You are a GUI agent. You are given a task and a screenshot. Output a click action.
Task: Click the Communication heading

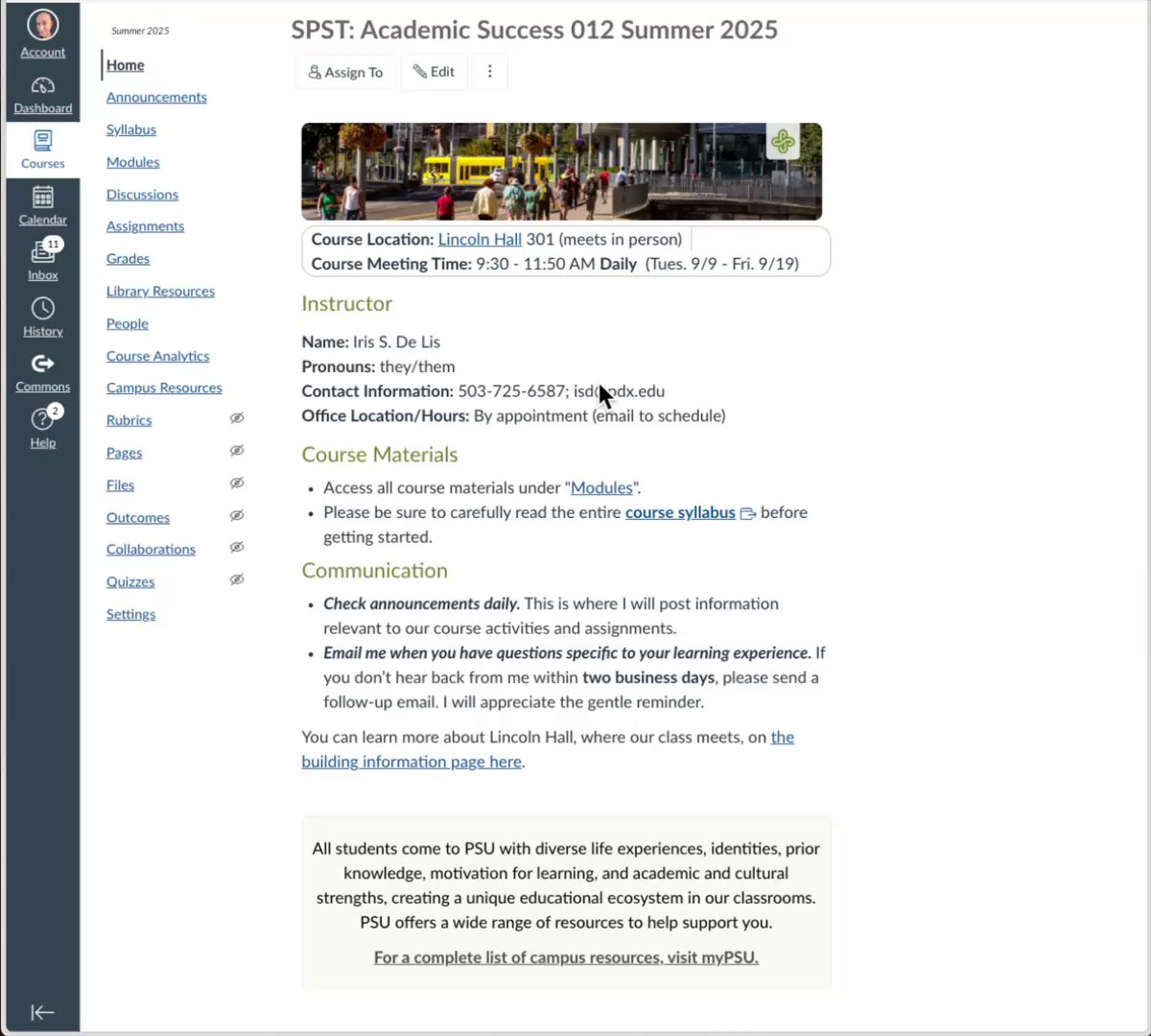(374, 571)
